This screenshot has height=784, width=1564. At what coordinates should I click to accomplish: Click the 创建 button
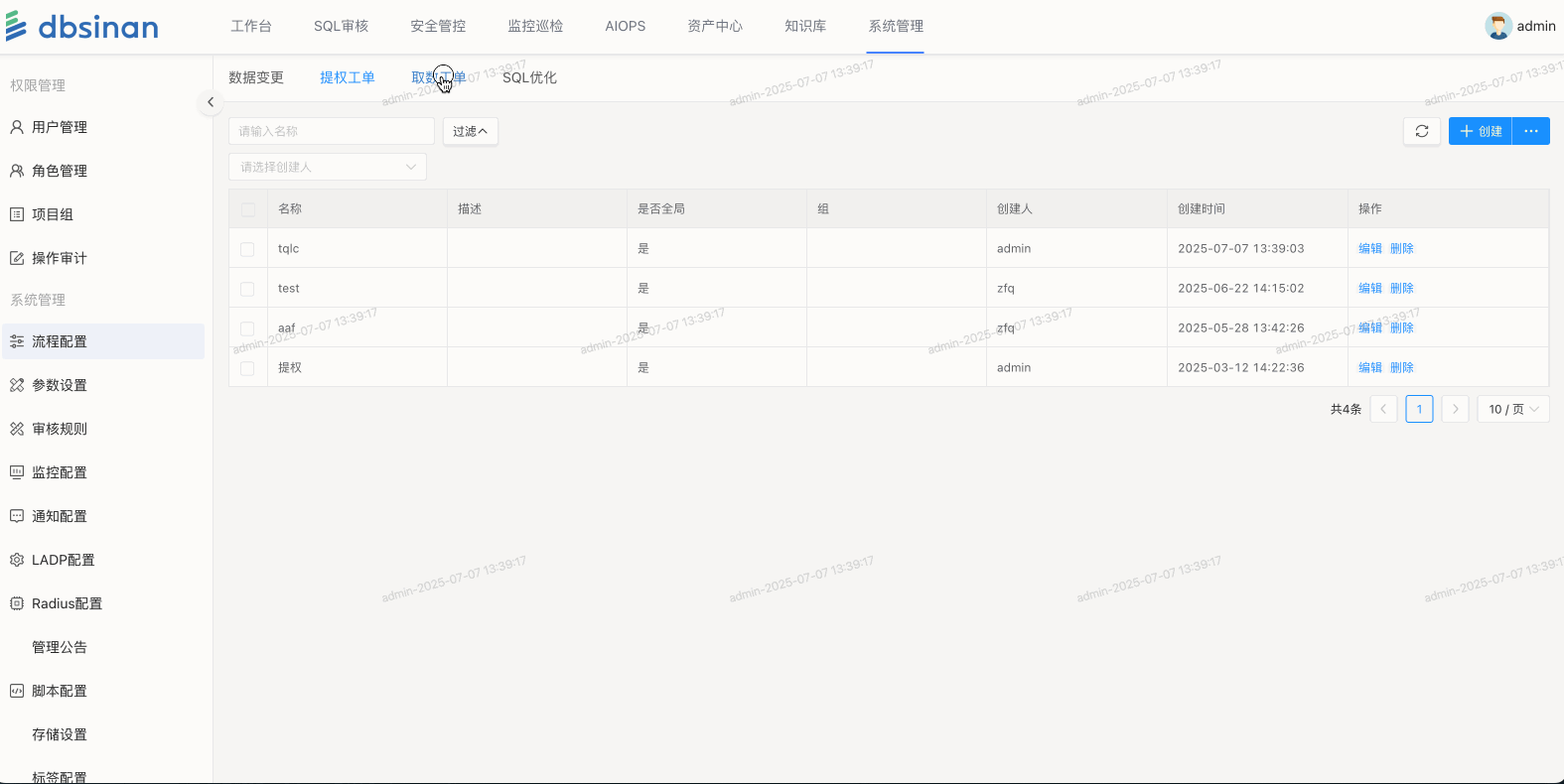(1480, 131)
